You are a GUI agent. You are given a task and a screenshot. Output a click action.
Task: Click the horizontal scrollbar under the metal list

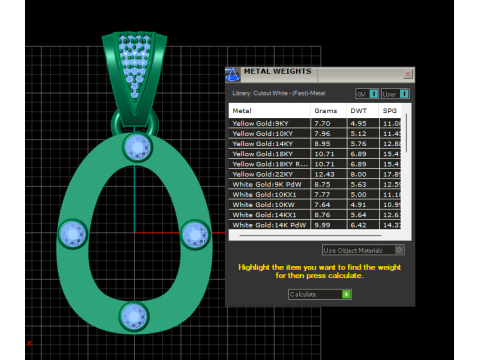pos(310,235)
